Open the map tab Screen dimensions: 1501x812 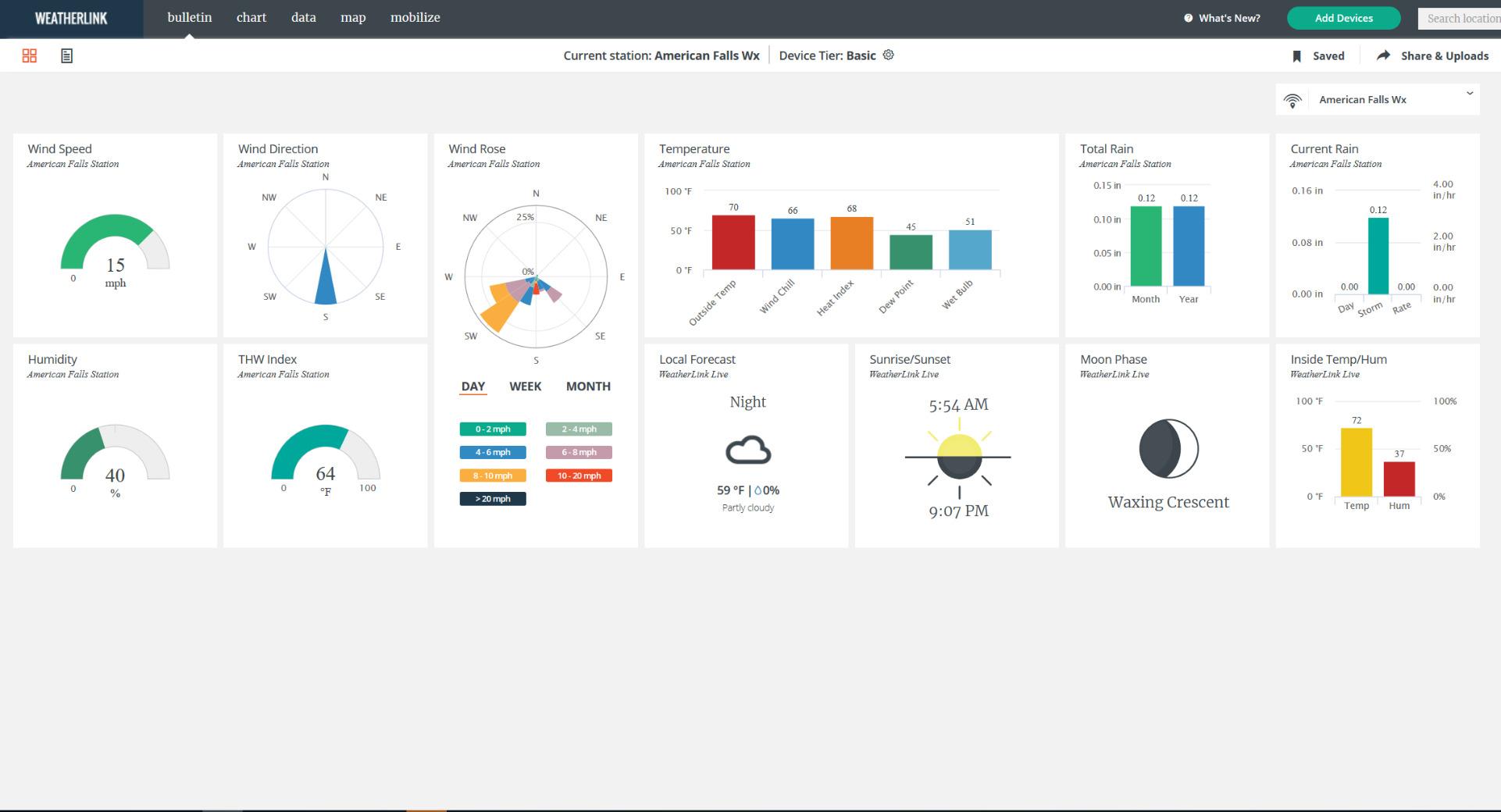pos(353,17)
